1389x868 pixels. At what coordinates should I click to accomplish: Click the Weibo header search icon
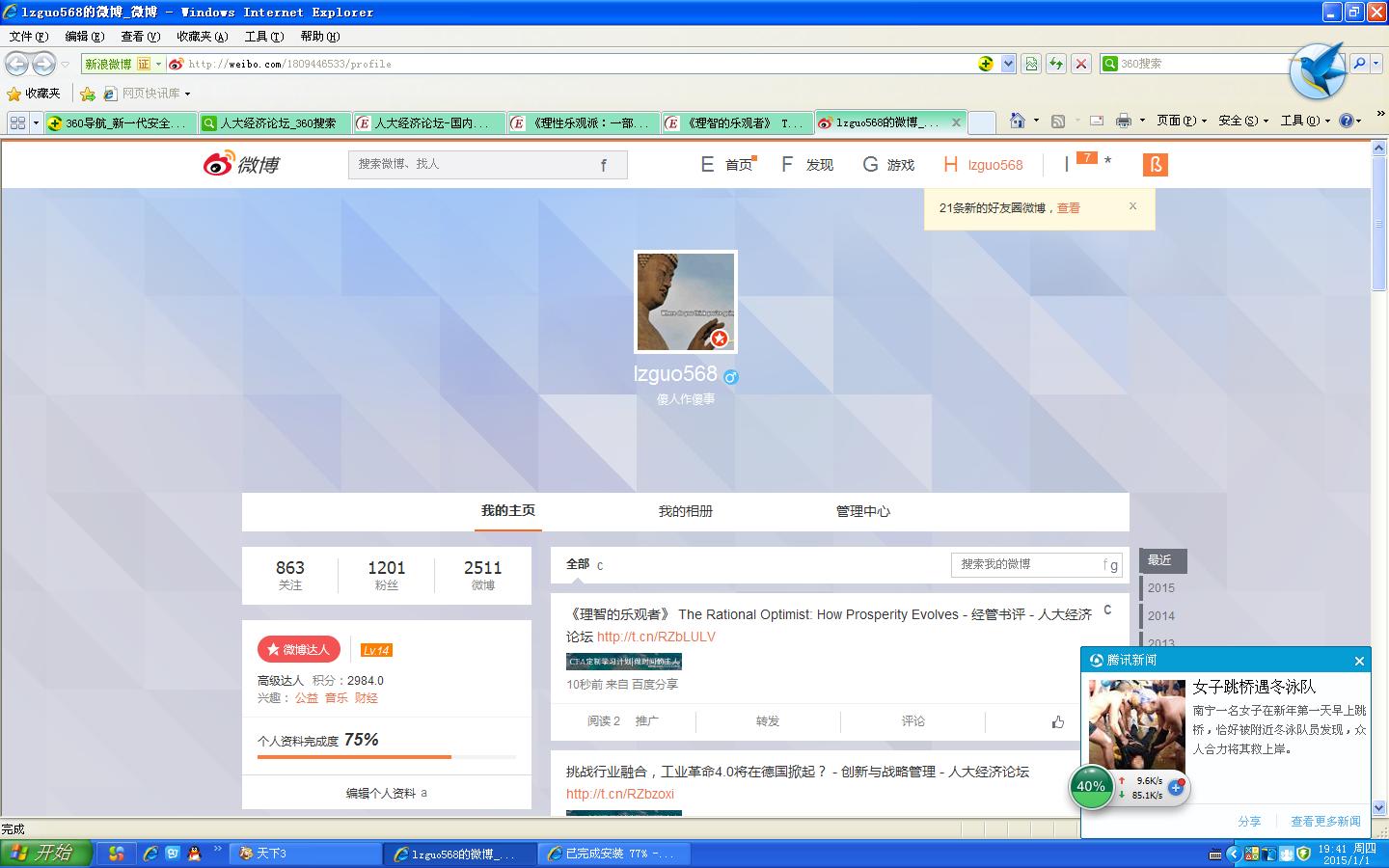coord(604,165)
